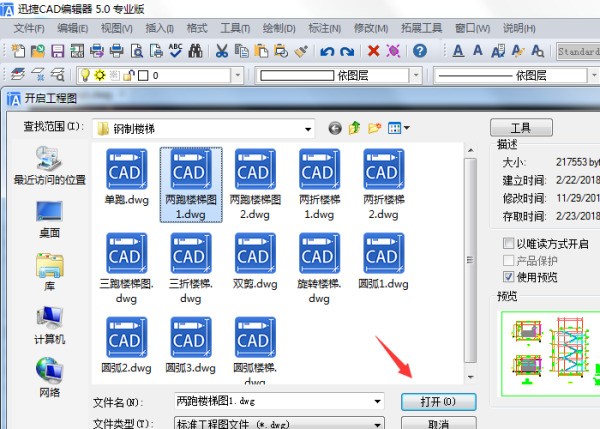Click the layer lightbulb on/off icon

[85, 75]
